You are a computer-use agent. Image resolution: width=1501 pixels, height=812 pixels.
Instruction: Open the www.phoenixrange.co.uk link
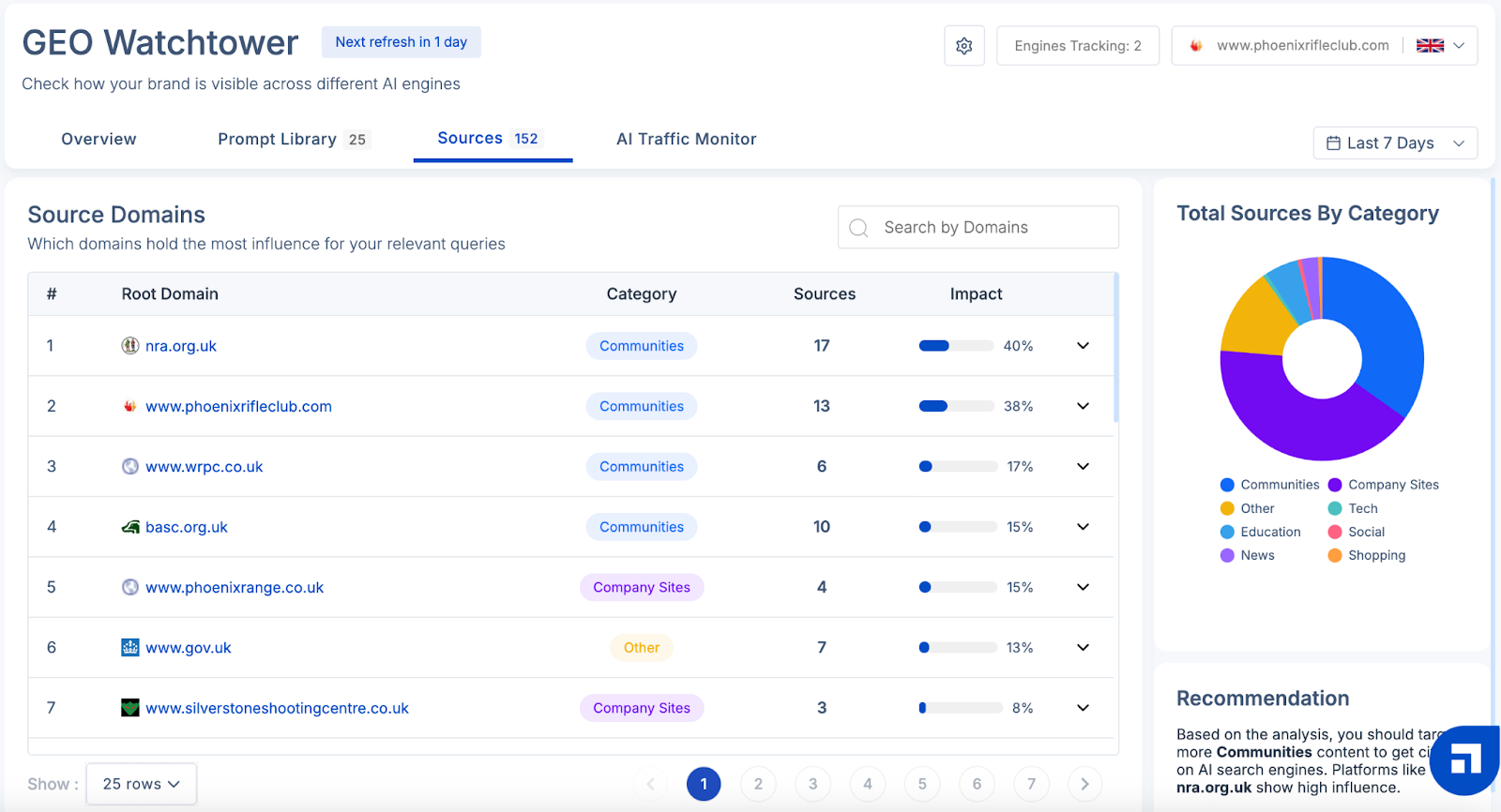coord(235,587)
